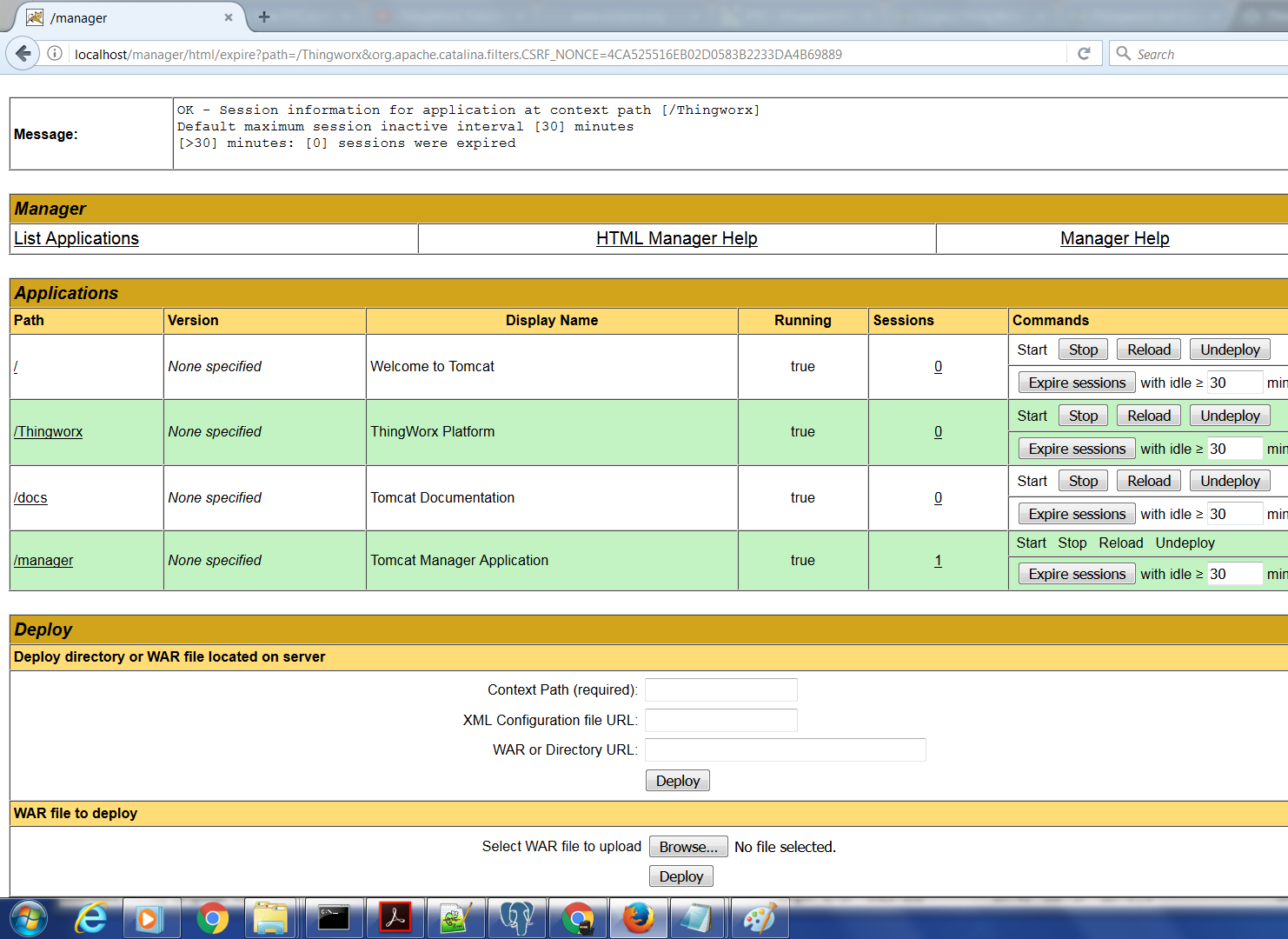Screen dimensions: 1288x939
Task: Stop the Tomcat Documentation application
Action: tap(1083, 481)
